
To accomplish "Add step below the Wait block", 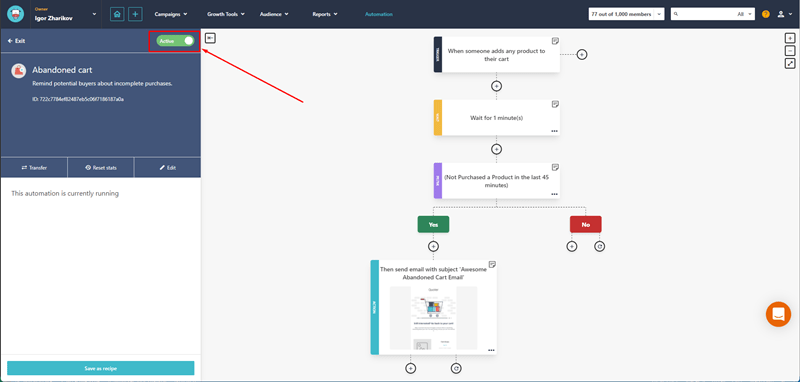I will [496, 149].
